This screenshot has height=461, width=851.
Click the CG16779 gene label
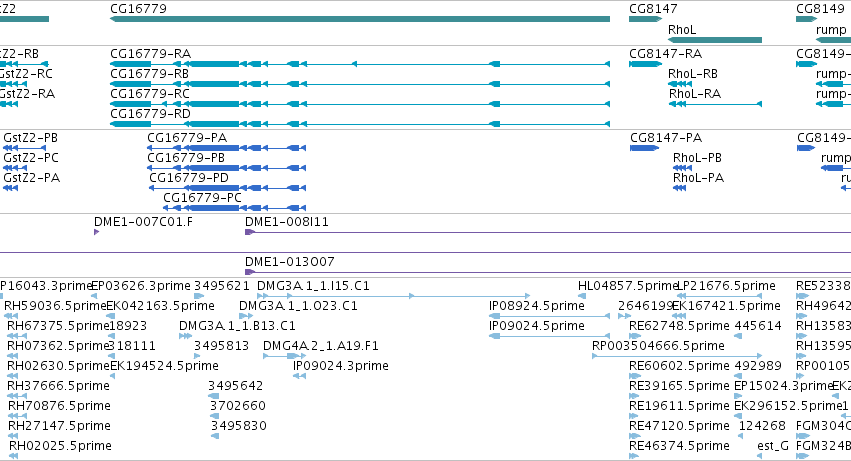(138, 9)
